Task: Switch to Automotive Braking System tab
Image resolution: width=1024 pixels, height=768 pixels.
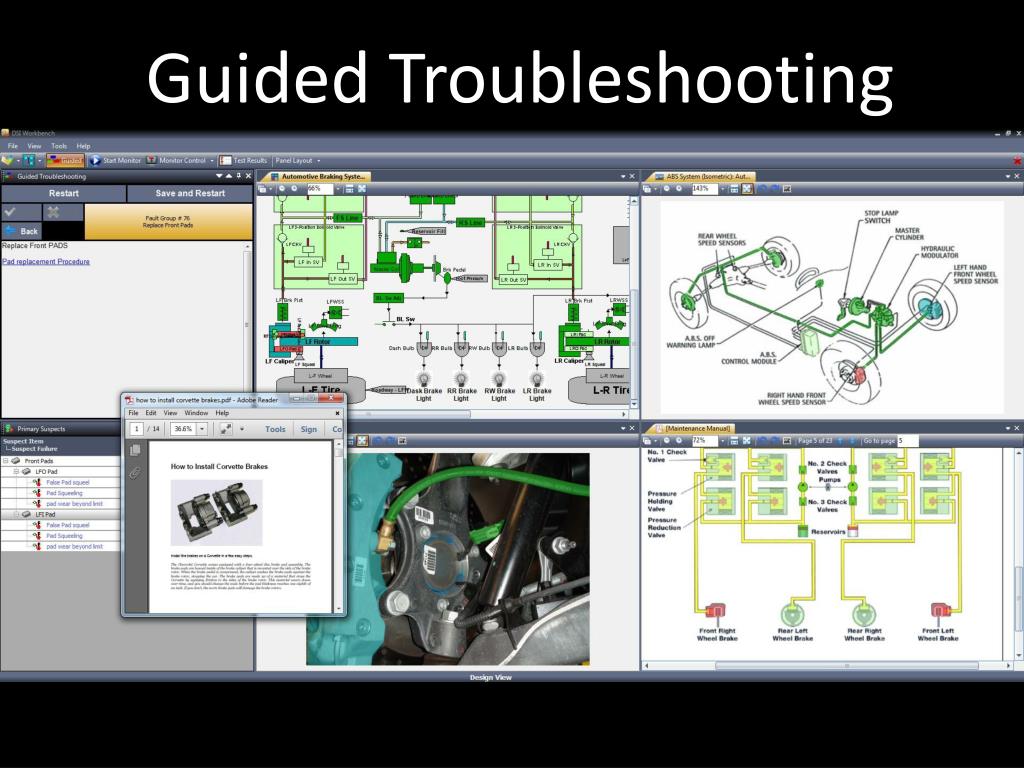Action: pyautogui.click(x=318, y=176)
